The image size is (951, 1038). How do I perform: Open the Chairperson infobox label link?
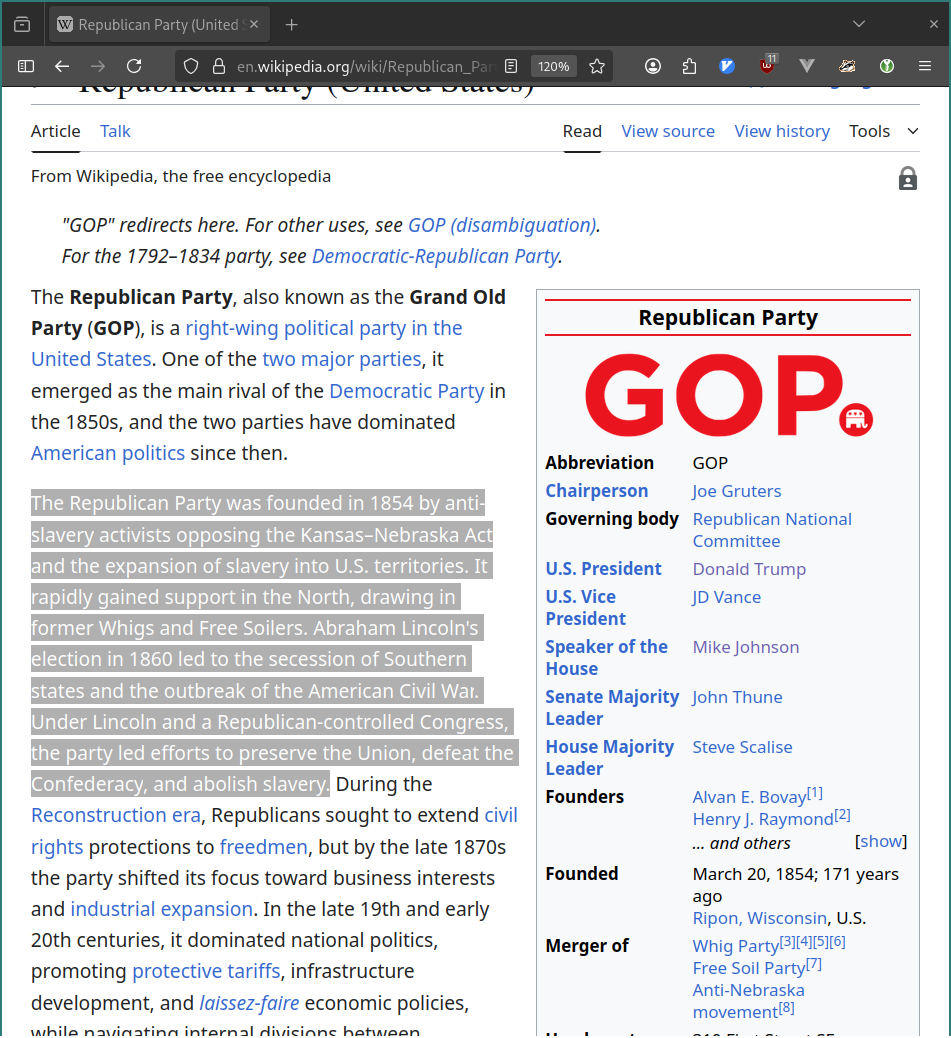tap(597, 491)
